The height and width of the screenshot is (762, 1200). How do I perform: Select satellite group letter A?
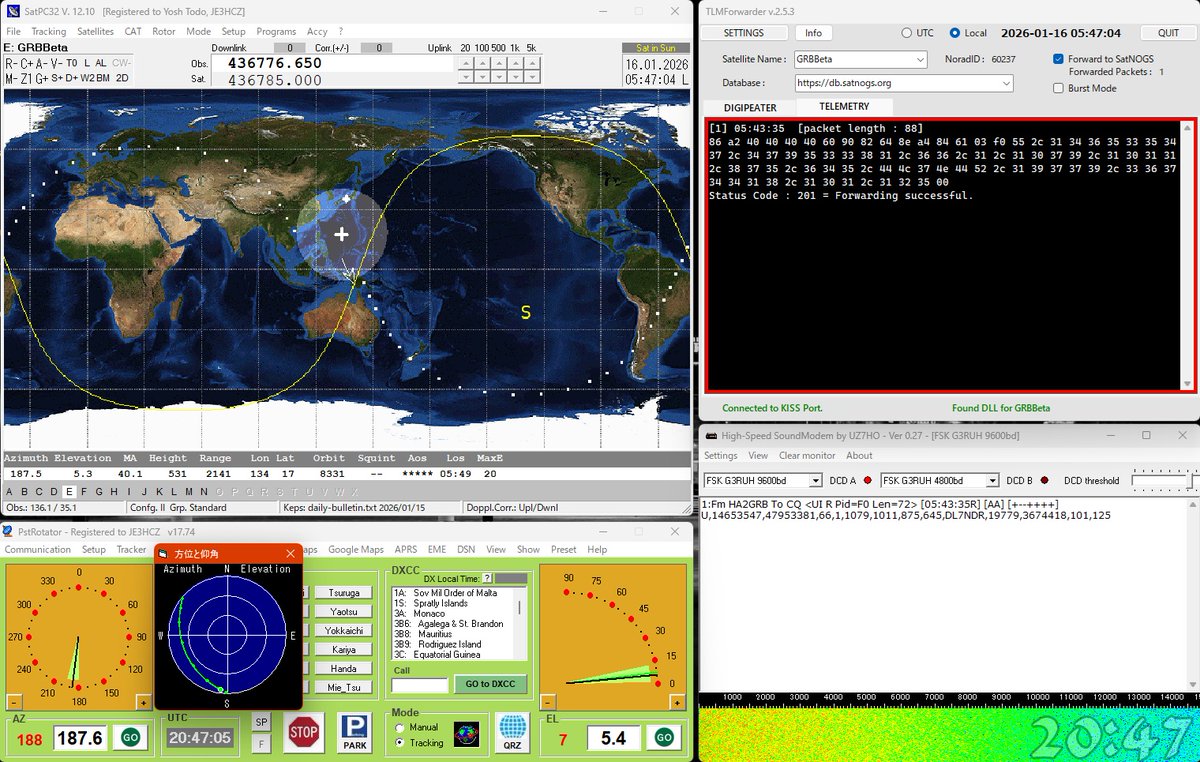pyautogui.click(x=10, y=492)
